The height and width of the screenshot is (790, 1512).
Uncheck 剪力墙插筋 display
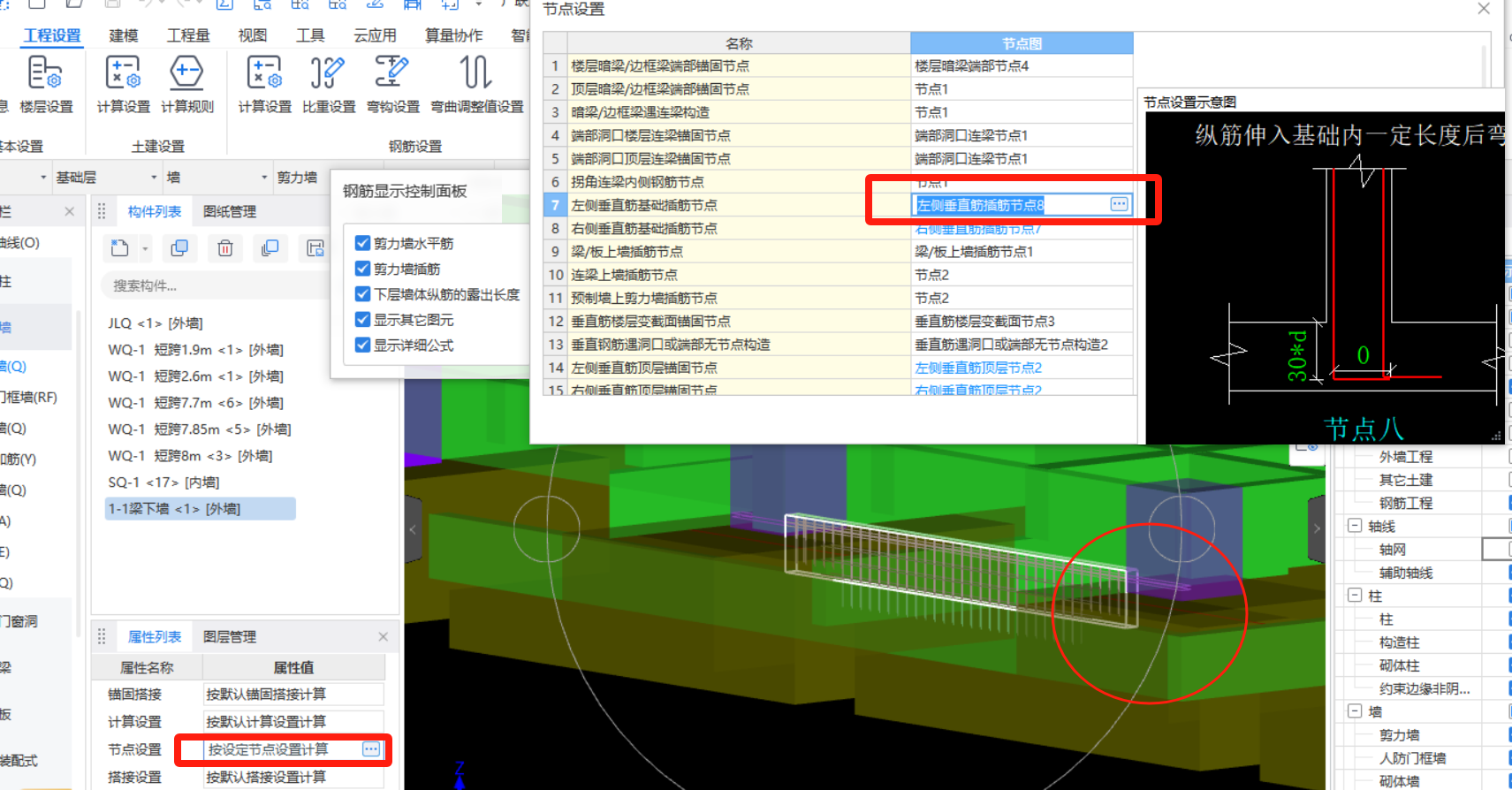click(362, 269)
